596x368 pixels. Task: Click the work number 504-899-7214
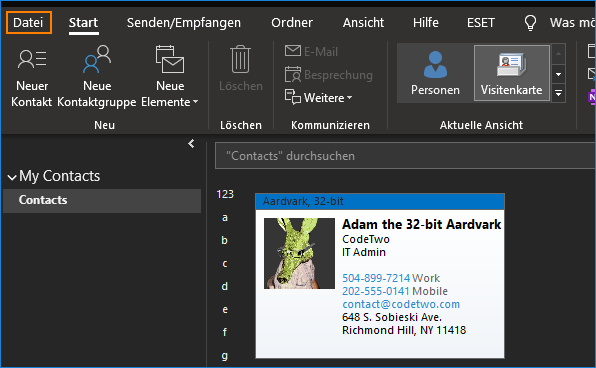pyautogui.click(x=376, y=278)
